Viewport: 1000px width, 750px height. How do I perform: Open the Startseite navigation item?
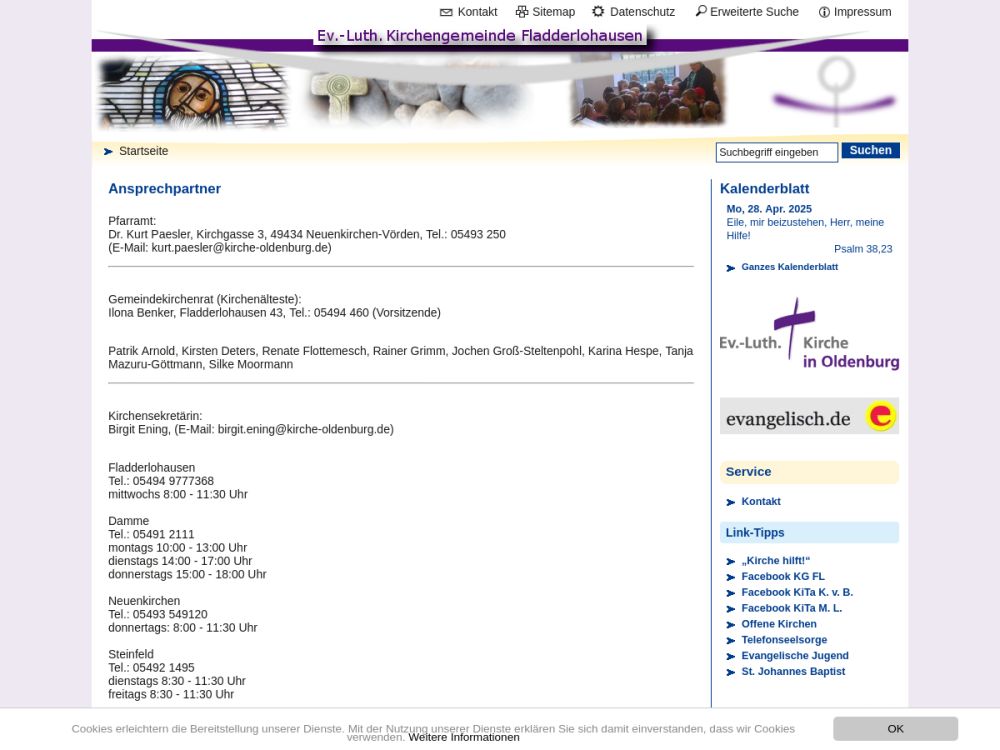point(143,151)
